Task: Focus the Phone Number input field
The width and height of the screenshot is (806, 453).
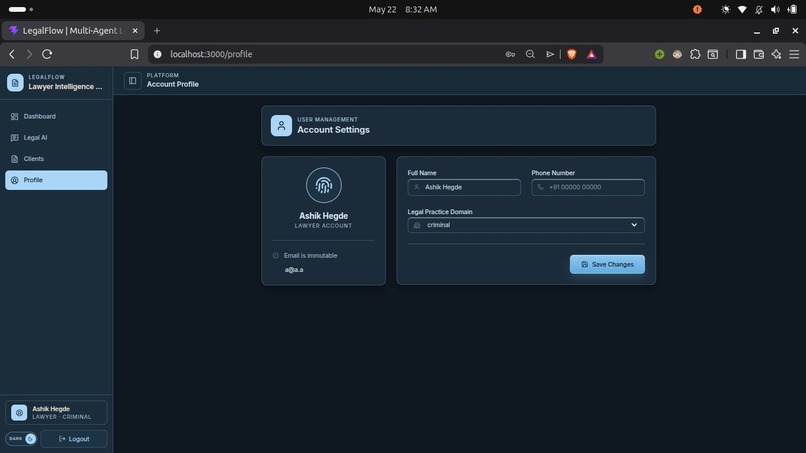Action: [588, 187]
